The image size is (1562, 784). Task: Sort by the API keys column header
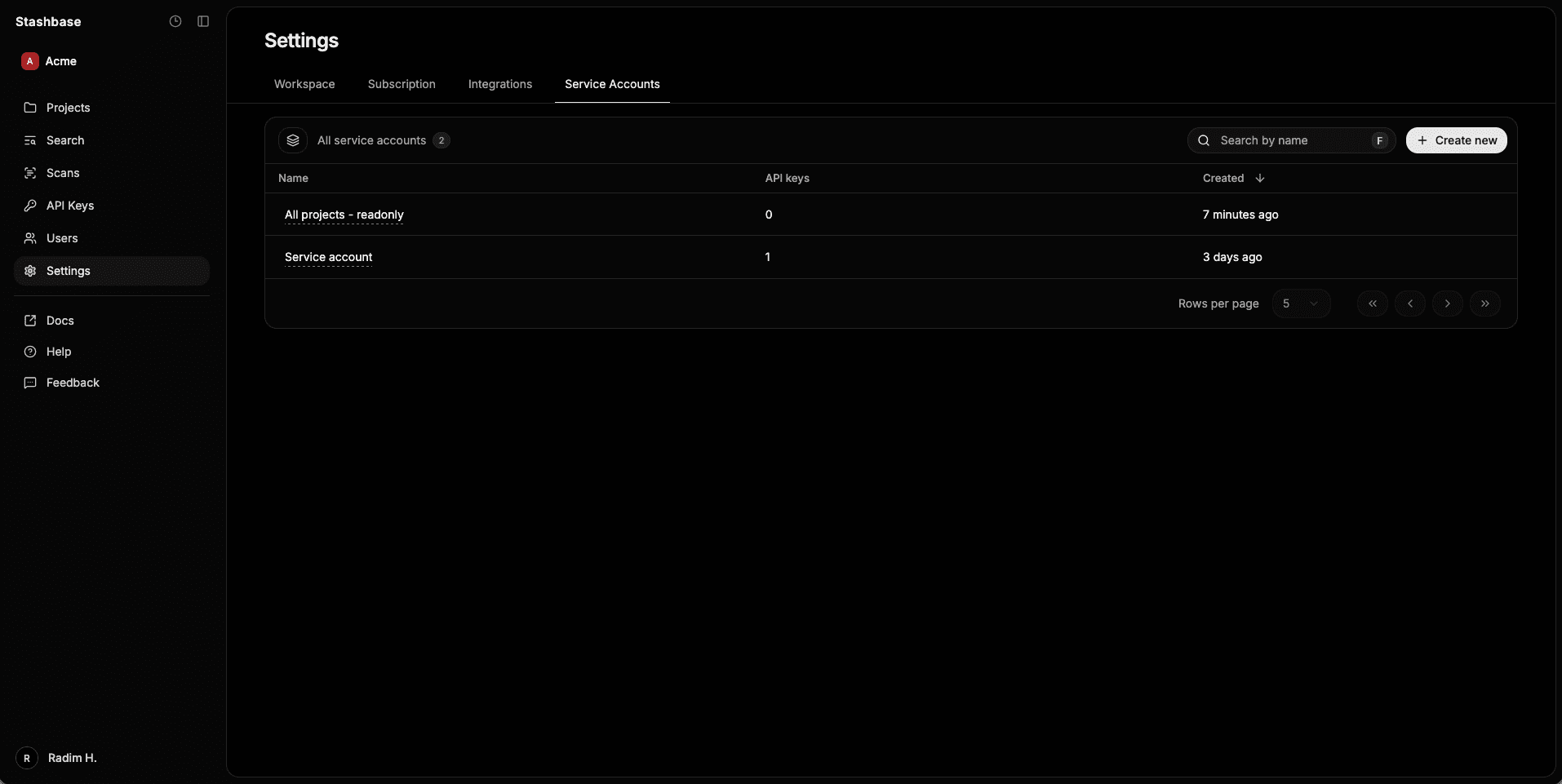pos(787,178)
